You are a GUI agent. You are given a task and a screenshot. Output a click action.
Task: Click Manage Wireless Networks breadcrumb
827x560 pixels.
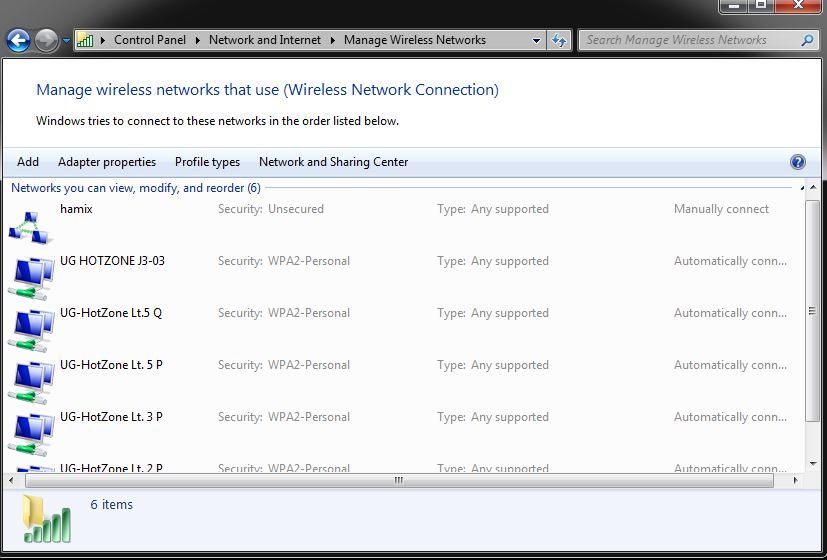(415, 40)
